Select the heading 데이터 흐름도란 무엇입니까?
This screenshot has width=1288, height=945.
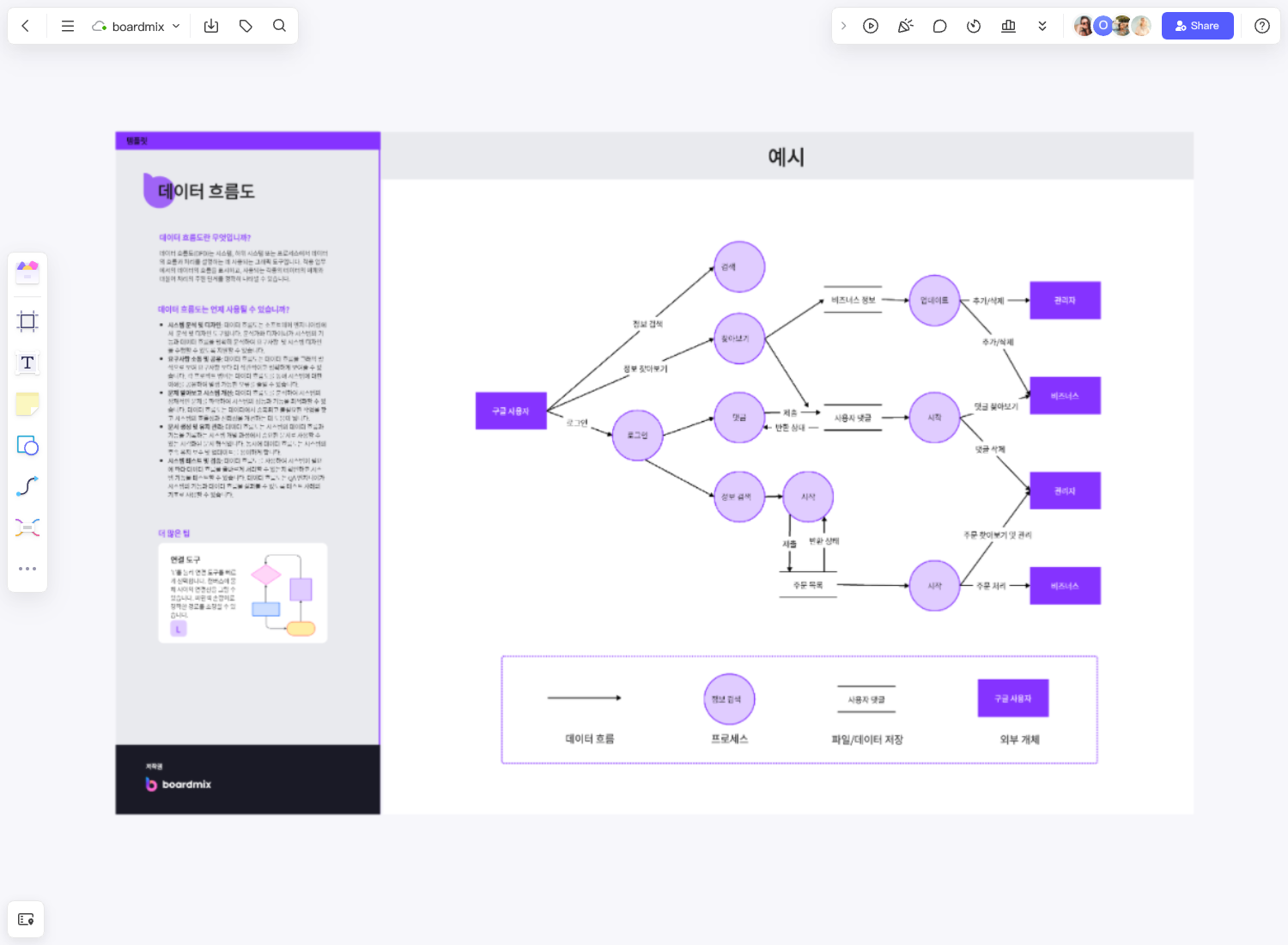204,237
